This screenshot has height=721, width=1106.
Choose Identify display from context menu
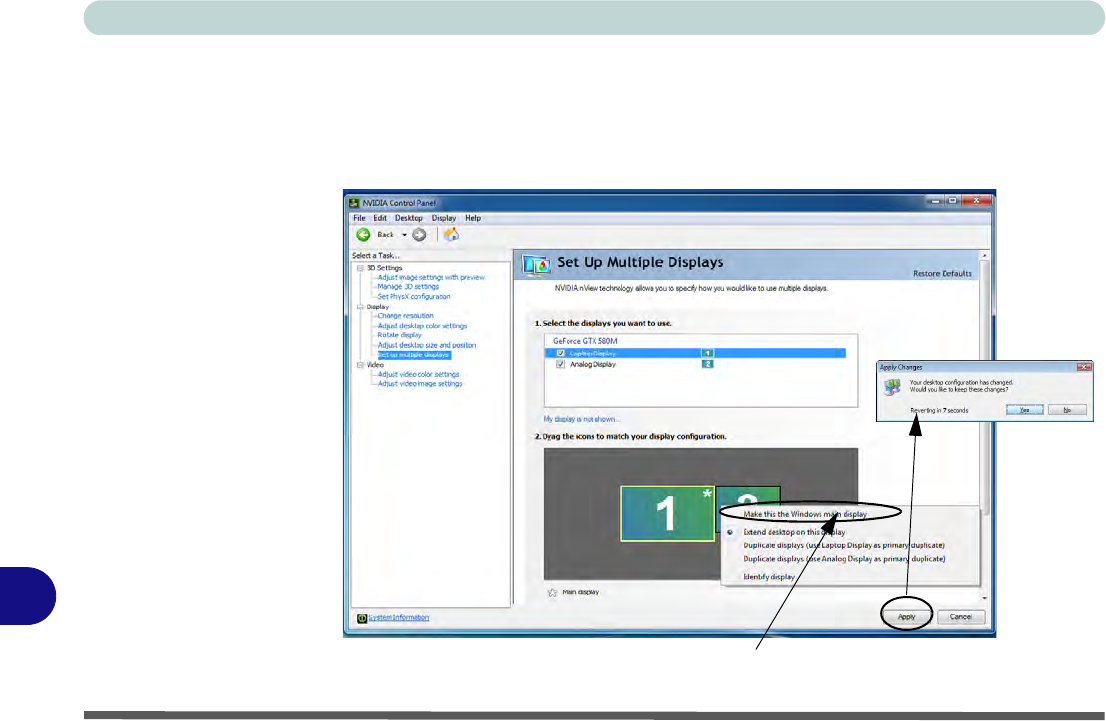(x=769, y=577)
